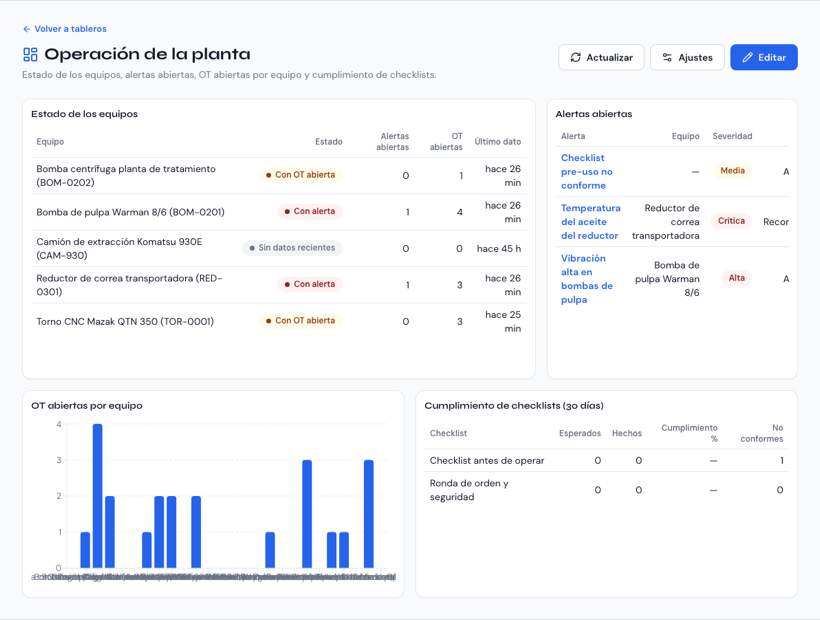The width and height of the screenshot is (820, 620).
Task: Click the OT abiertas por equipo panel title
Action: point(87,406)
